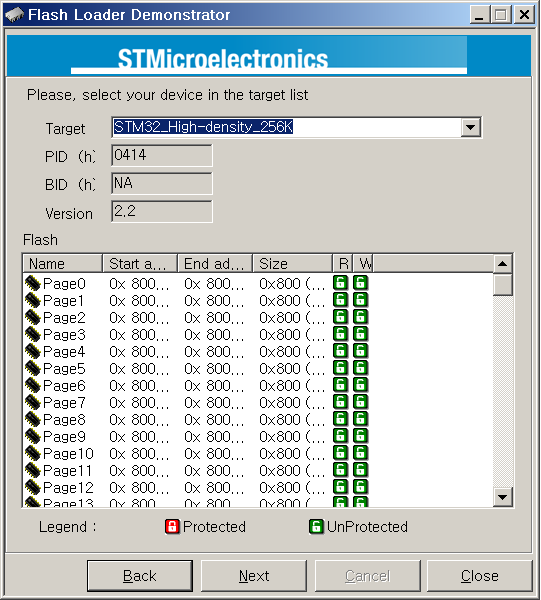Open the Target device dropdown arrow
This screenshot has width=541, height=600.
coord(471,127)
